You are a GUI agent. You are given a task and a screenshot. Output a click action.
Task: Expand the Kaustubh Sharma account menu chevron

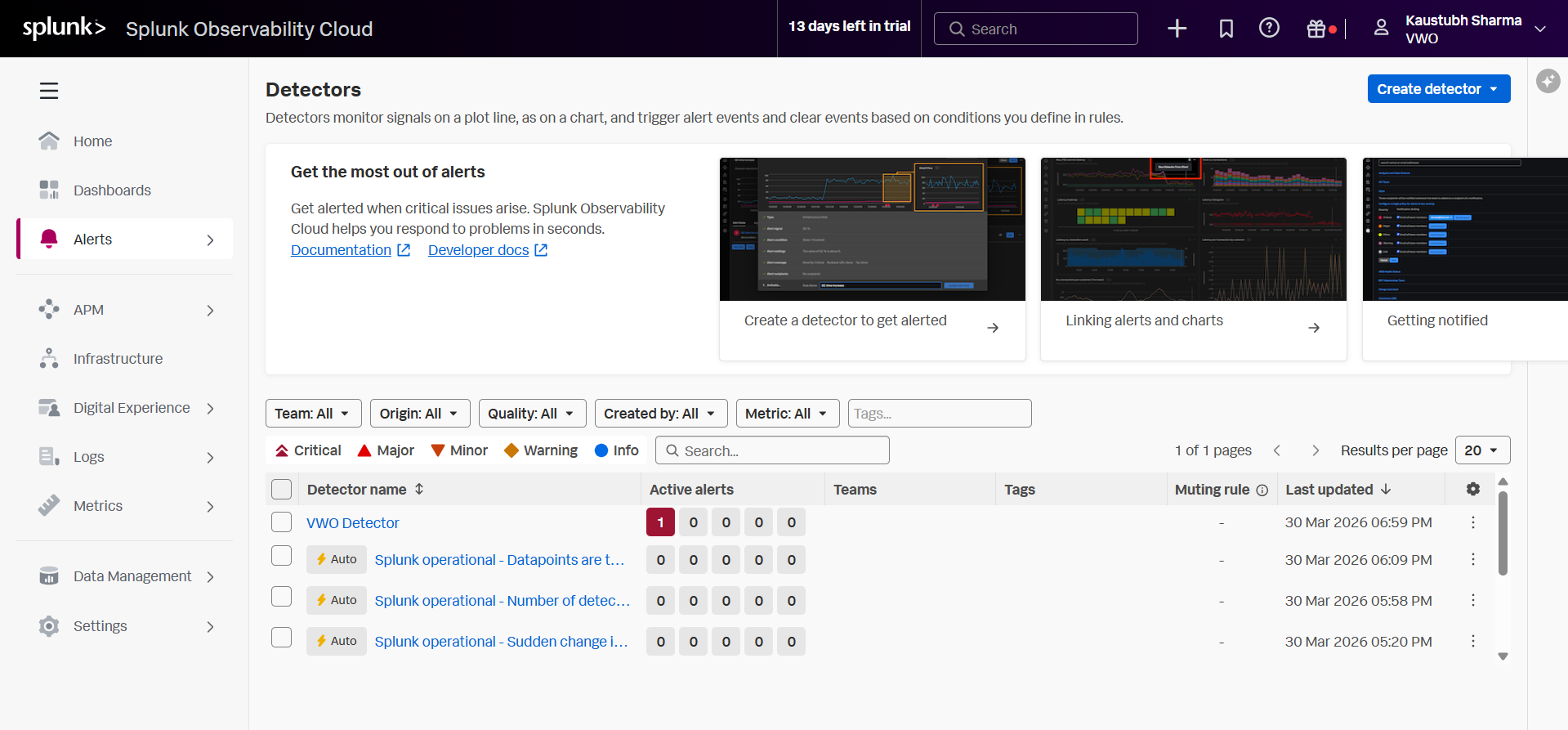tap(1540, 29)
